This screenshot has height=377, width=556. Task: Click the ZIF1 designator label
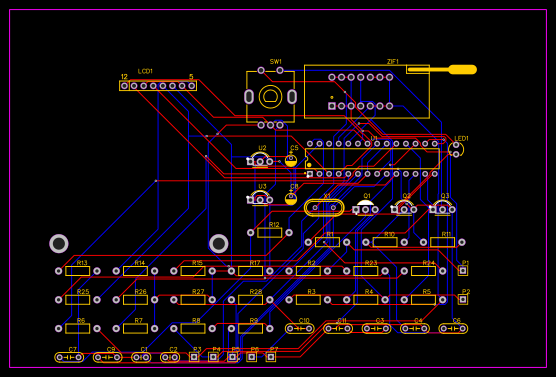[393, 62]
